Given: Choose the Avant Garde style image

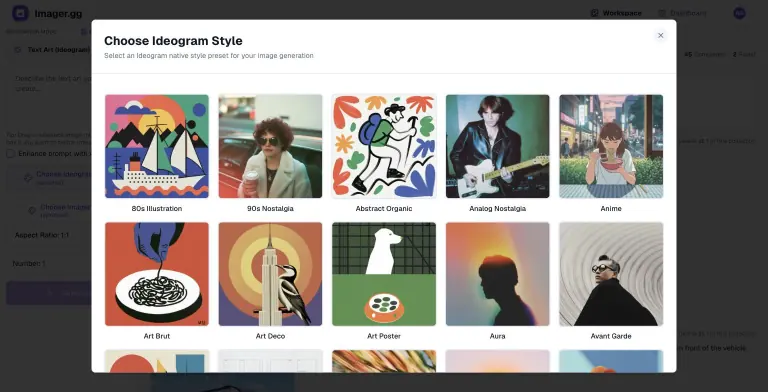Looking at the screenshot, I should (x=611, y=274).
